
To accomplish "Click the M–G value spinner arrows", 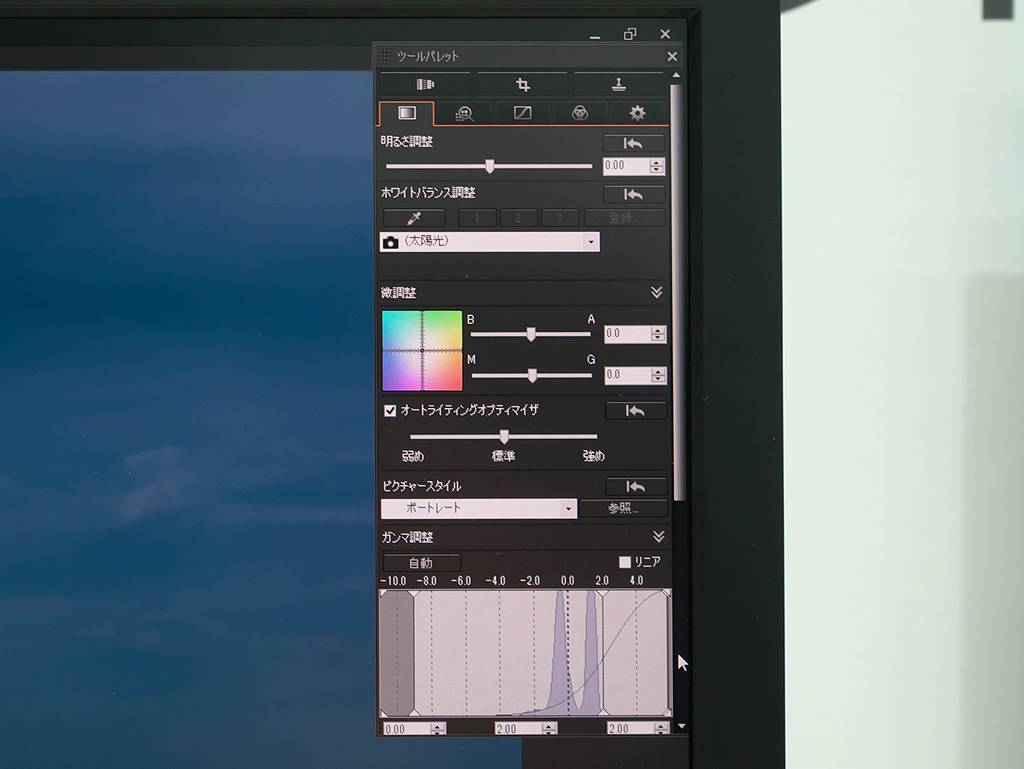I will 658,375.
